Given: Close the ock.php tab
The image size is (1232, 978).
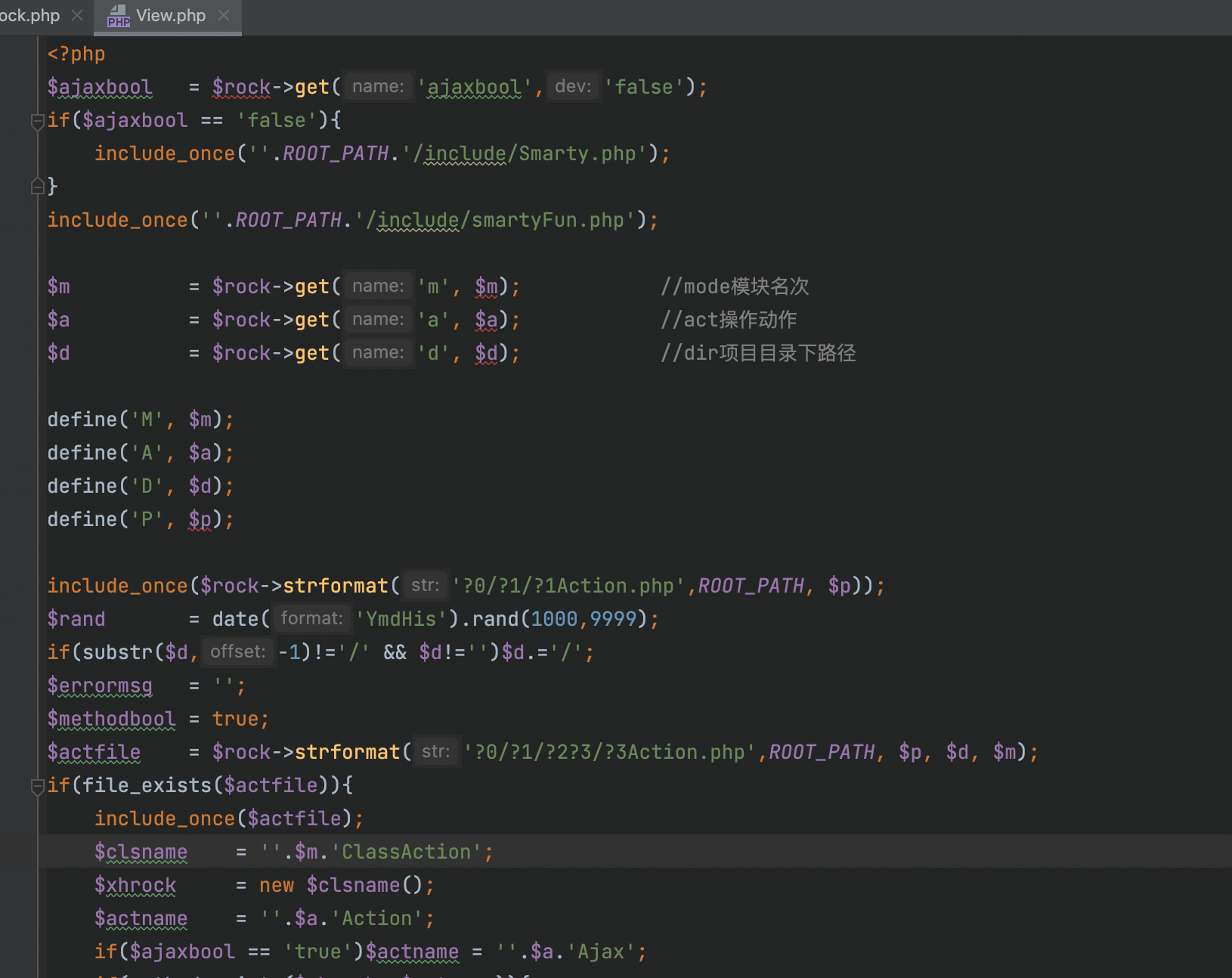Looking at the screenshot, I should [x=77, y=15].
